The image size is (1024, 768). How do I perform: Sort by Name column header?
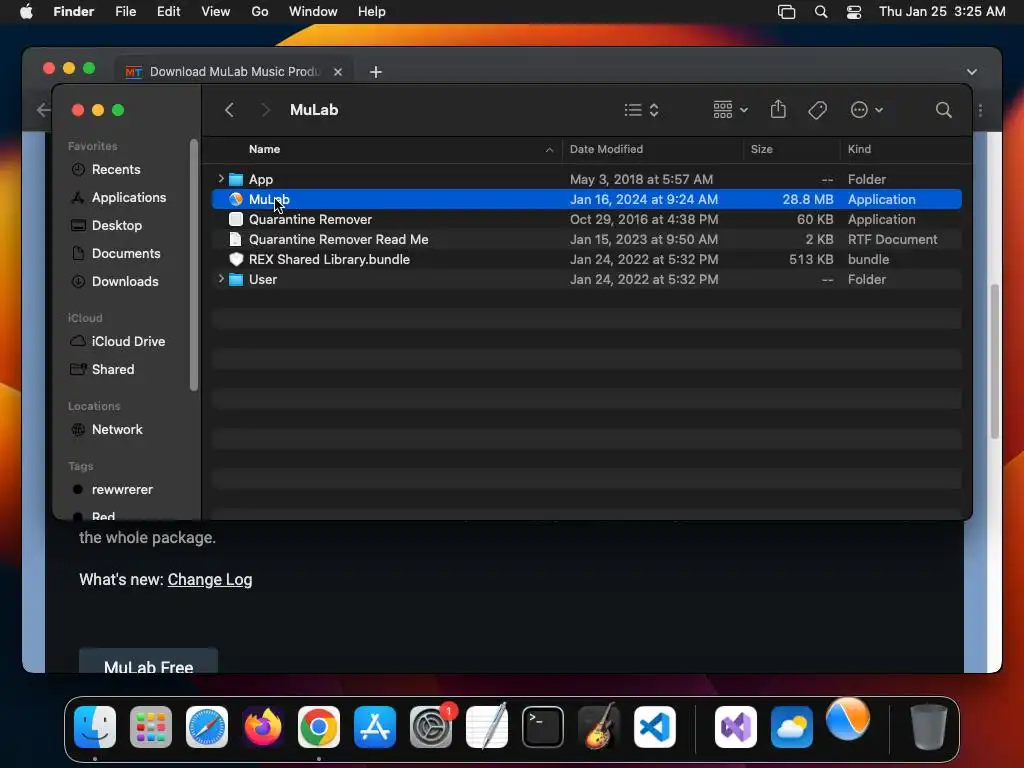point(264,149)
